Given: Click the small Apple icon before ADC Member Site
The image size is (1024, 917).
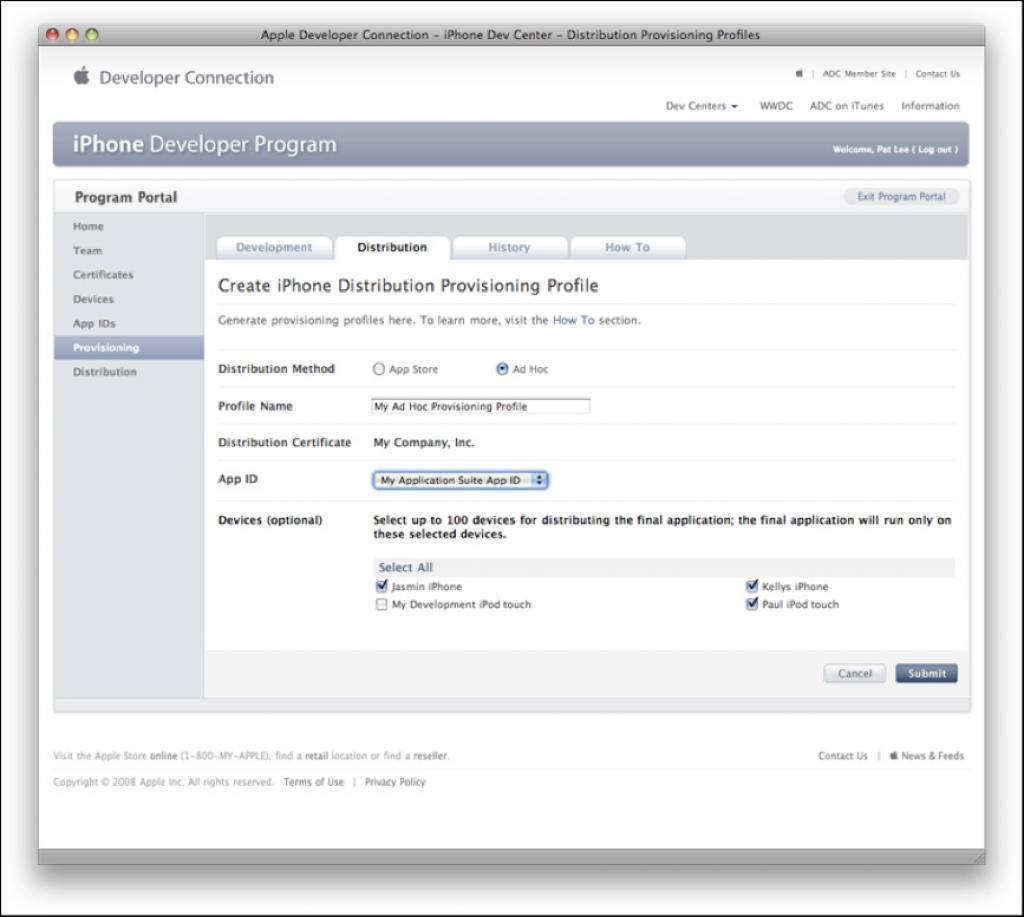Looking at the screenshot, I should click(799, 73).
